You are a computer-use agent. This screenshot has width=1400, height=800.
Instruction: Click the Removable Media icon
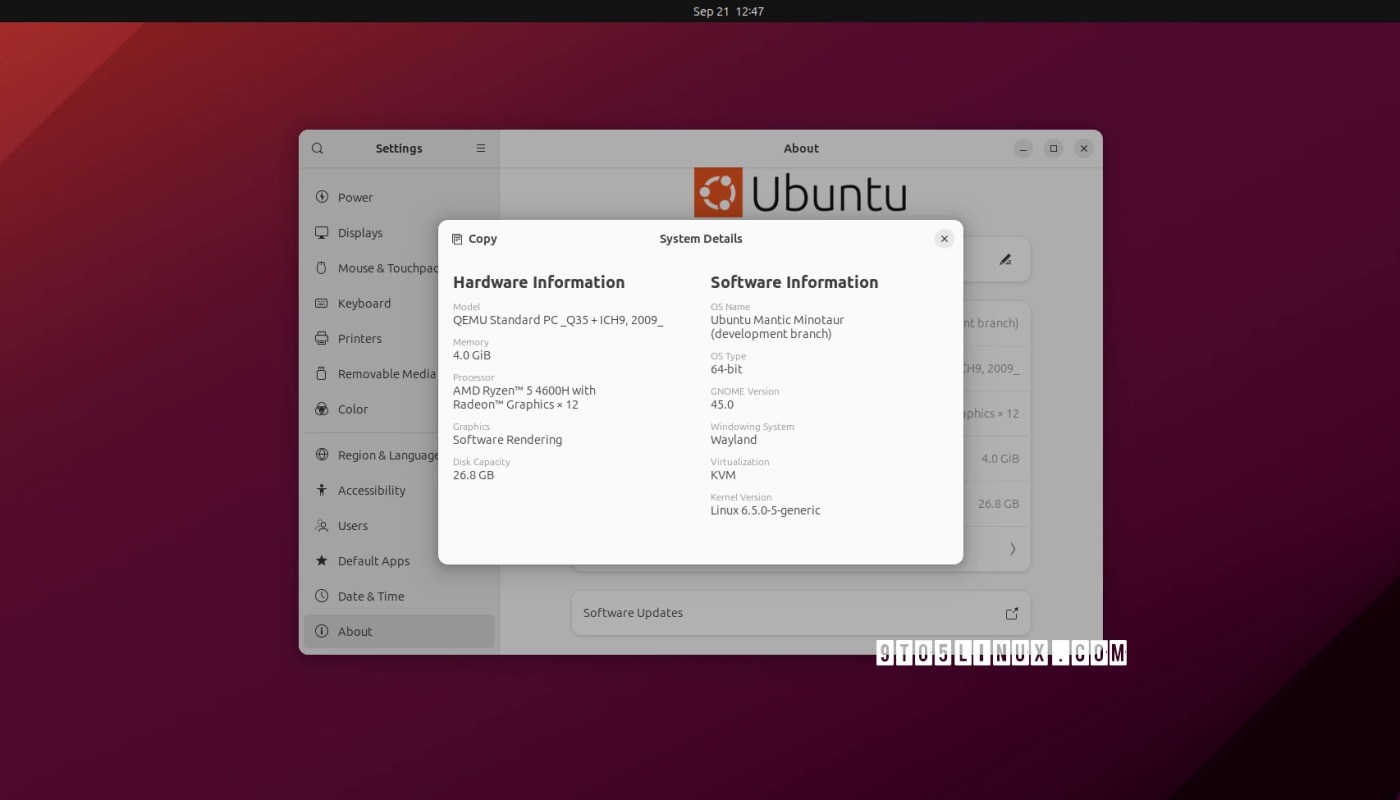pos(322,374)
